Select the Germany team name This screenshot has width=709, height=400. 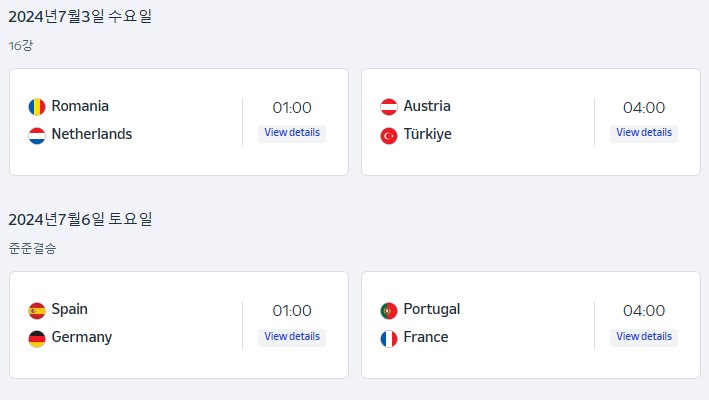[82, 337]
